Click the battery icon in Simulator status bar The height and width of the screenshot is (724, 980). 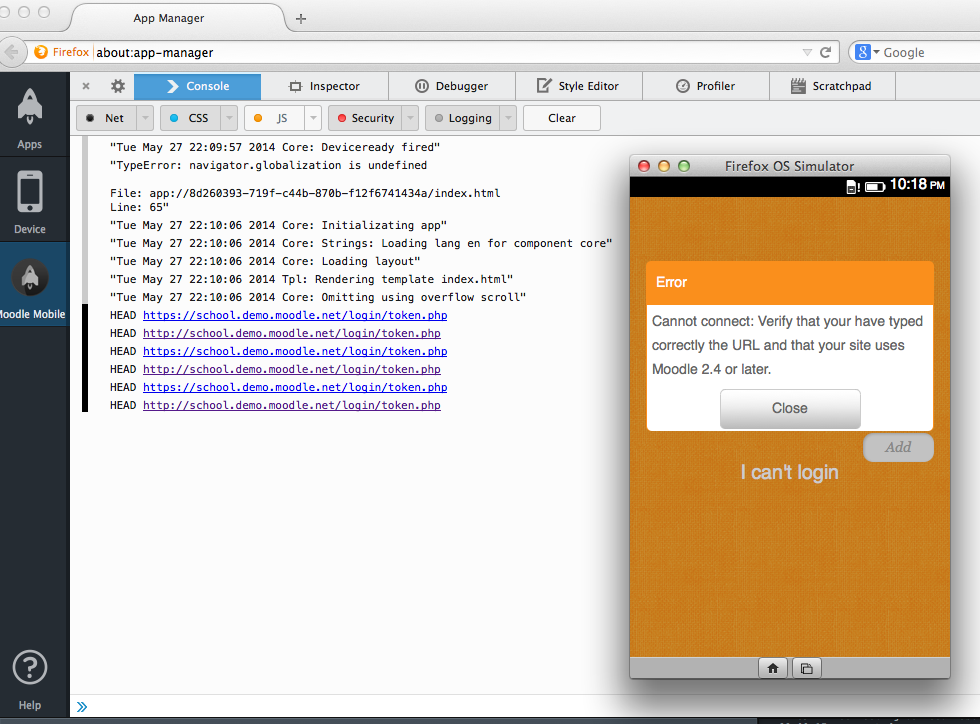pyautogui.click(x=875, y=186)
